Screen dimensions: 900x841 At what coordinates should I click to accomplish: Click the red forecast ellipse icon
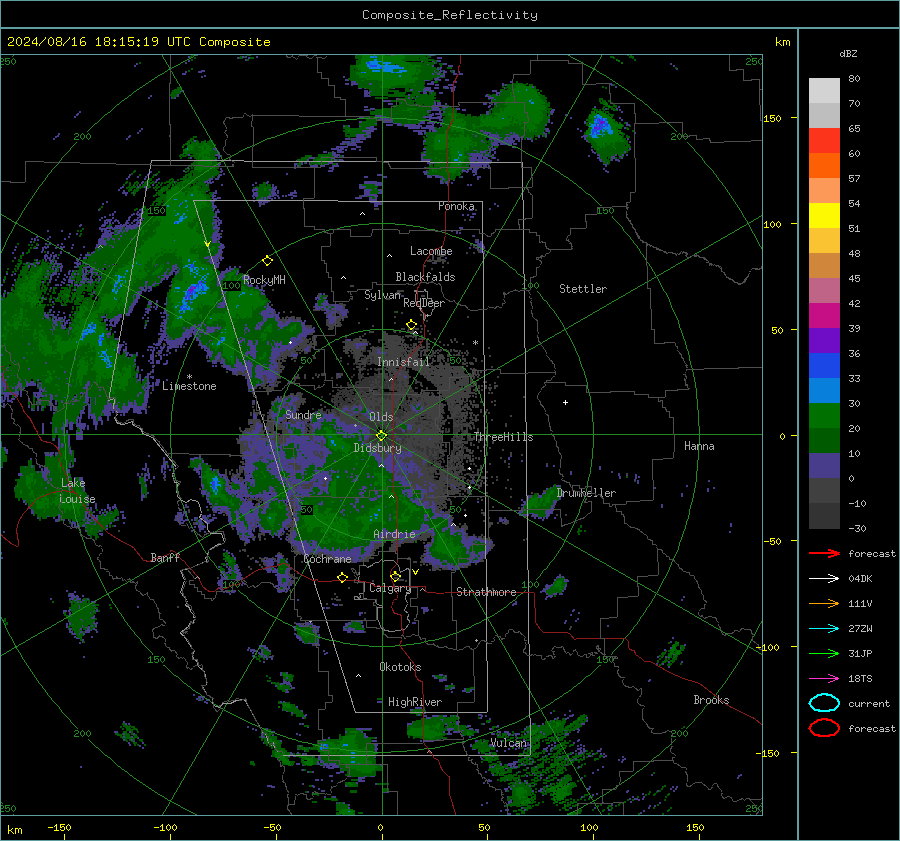[824, 728]
